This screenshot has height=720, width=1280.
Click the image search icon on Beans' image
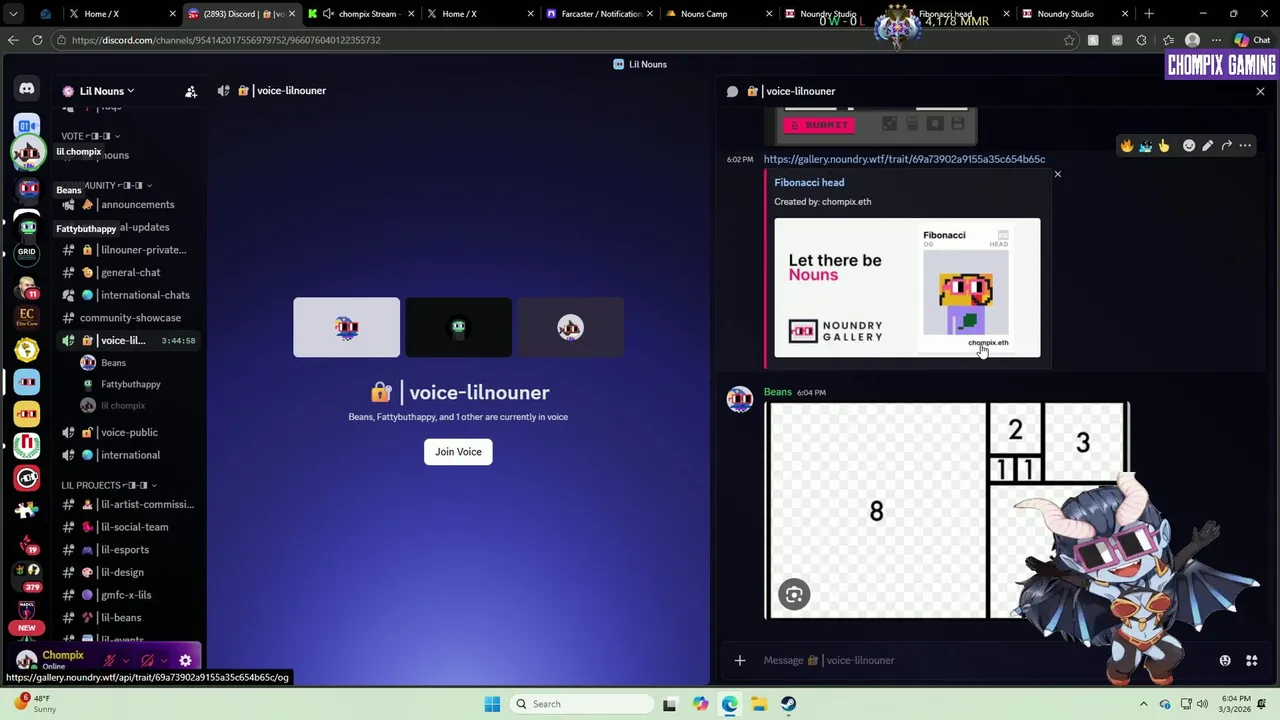(x=794, y=595)
